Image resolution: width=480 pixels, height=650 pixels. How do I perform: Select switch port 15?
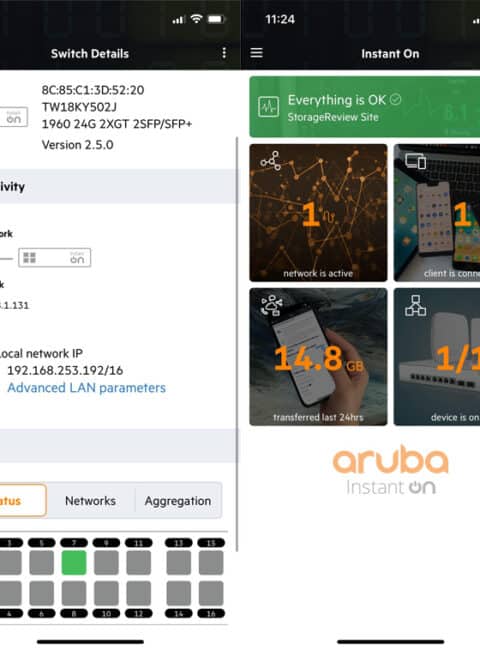pos(211,563)
